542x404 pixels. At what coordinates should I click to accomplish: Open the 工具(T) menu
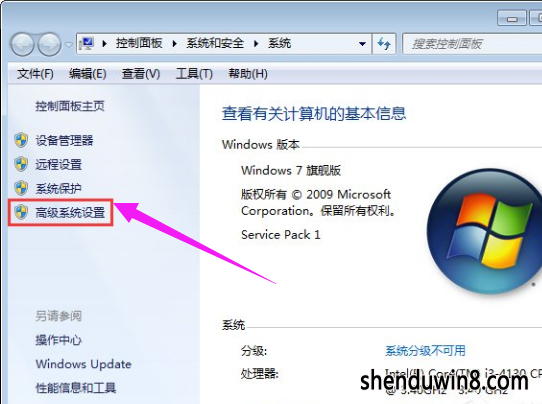194,74
